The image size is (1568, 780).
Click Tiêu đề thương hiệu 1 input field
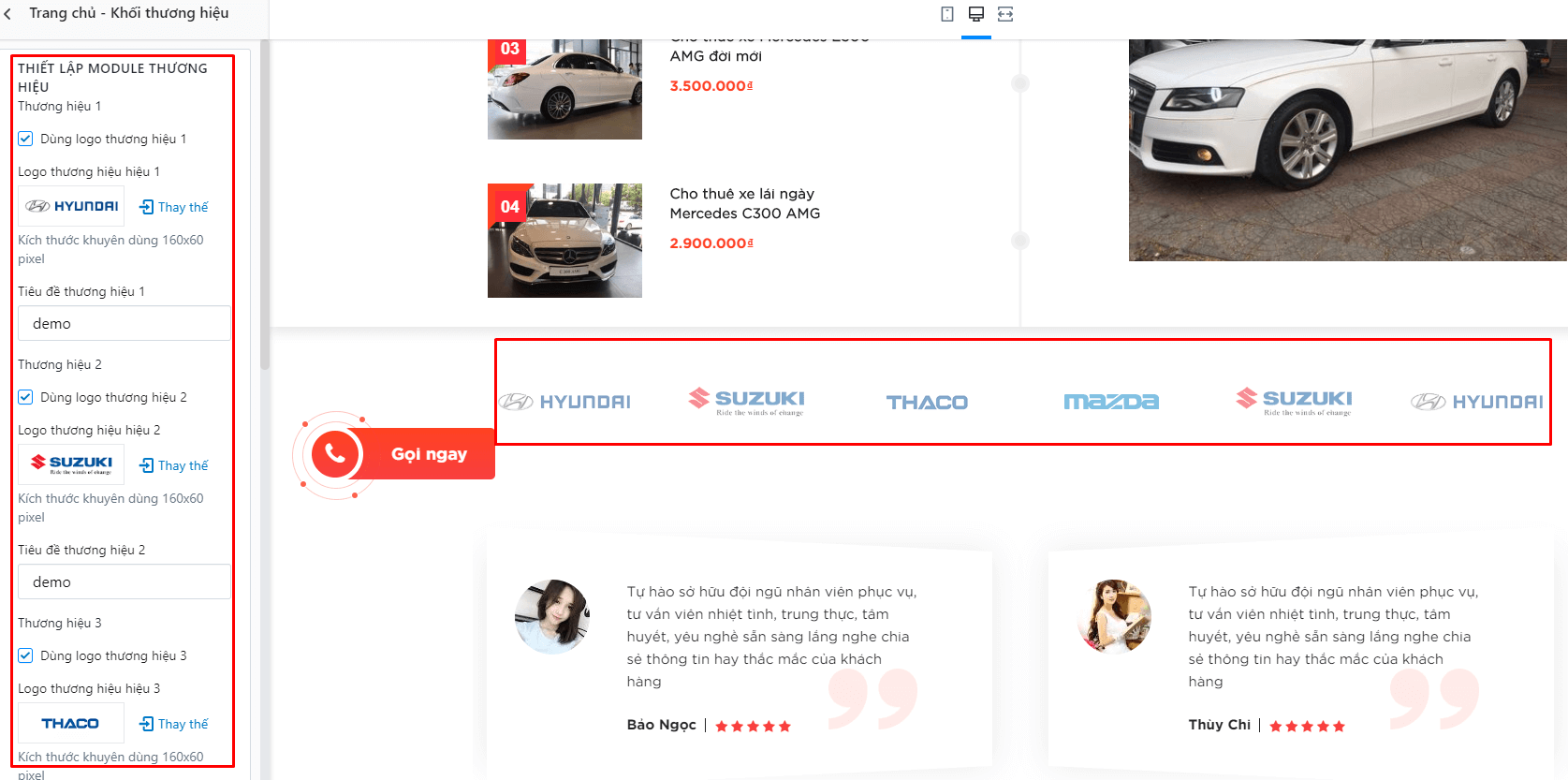point(124,323)
